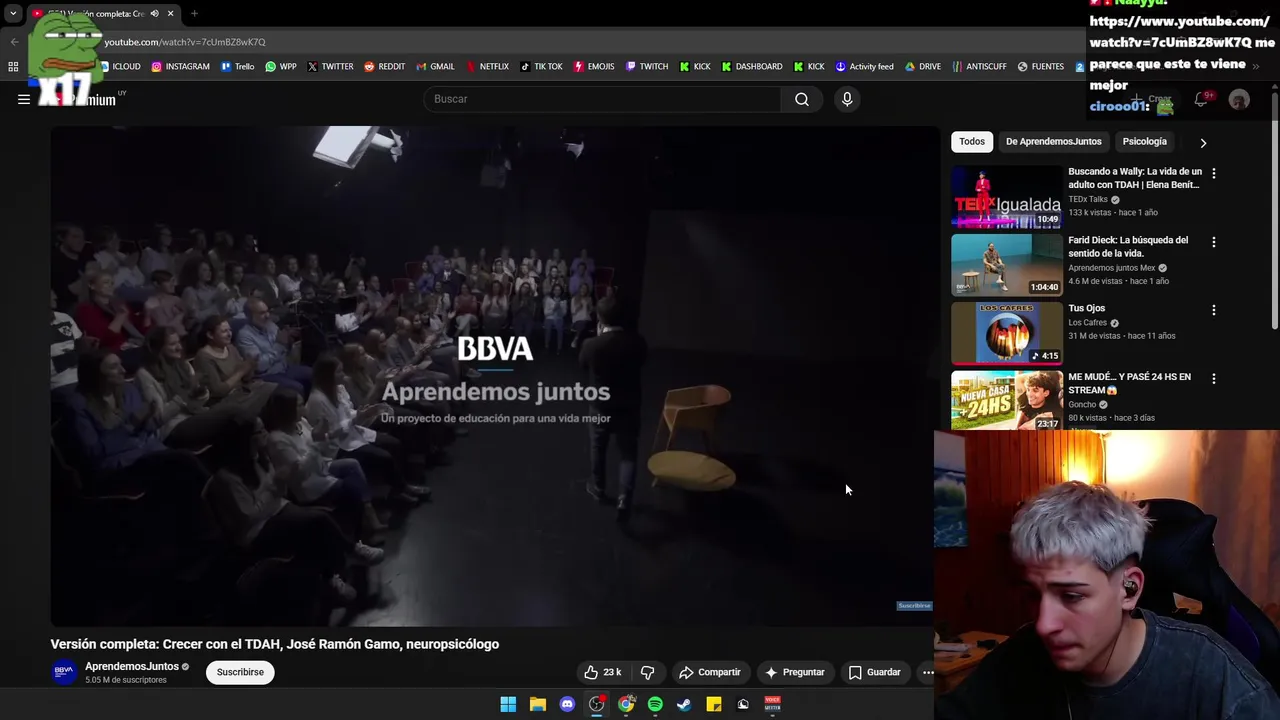Open the NETFLIX bookmark
This screenshot has height=720, width=1280.
tap(486, 66)
